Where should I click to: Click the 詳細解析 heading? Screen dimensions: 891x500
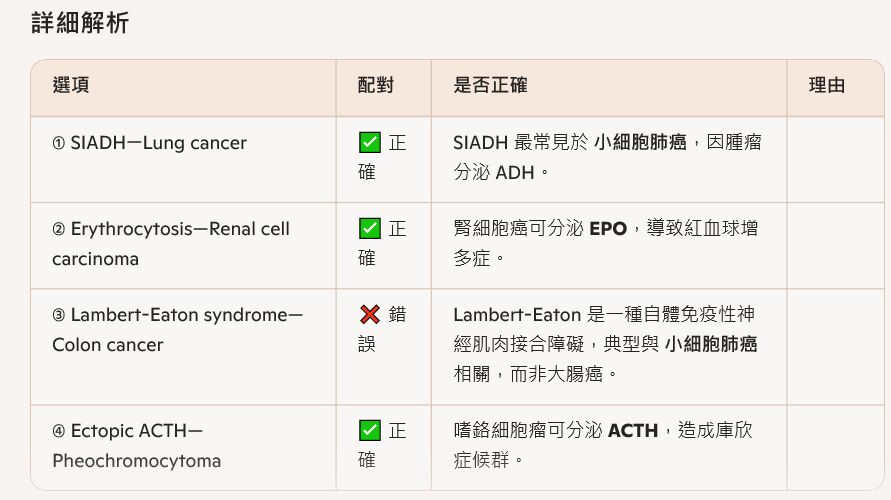[x=80, y=23]
